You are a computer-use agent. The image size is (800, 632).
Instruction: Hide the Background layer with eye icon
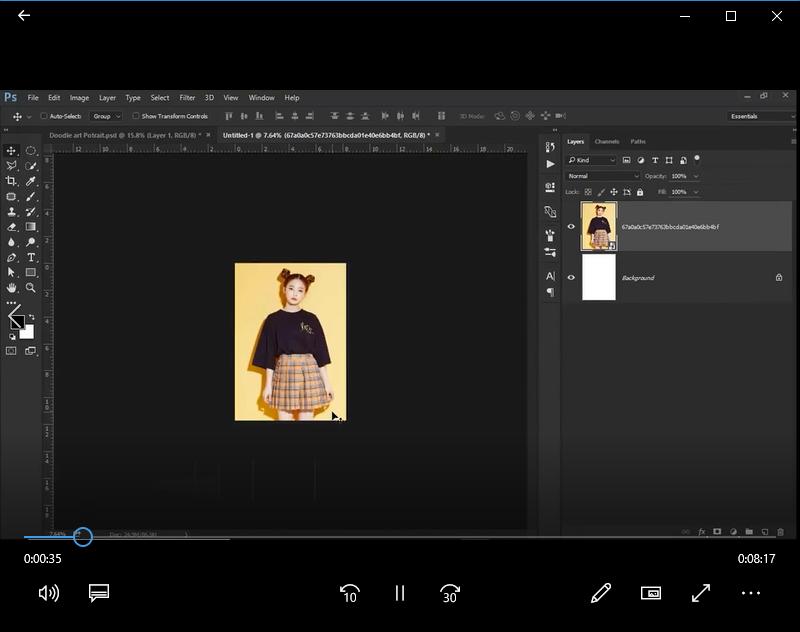tap(571, 278)
